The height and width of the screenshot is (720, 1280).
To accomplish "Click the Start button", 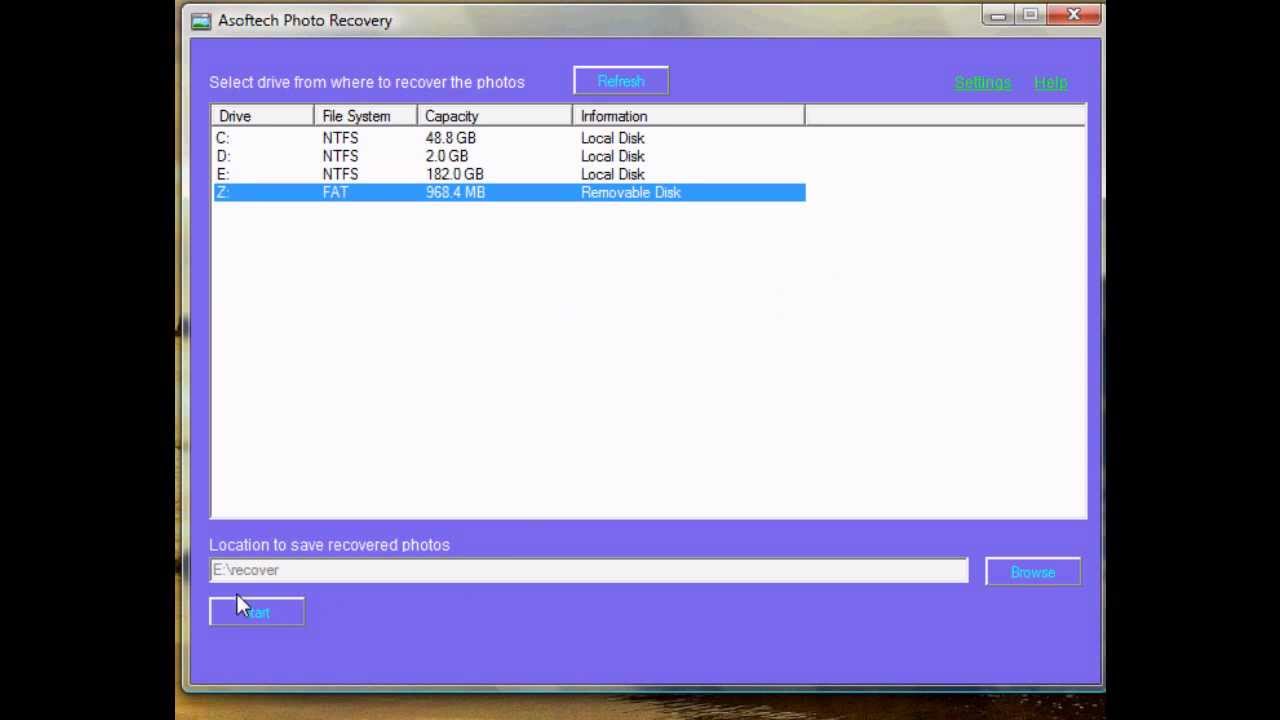I will (257, 612).
